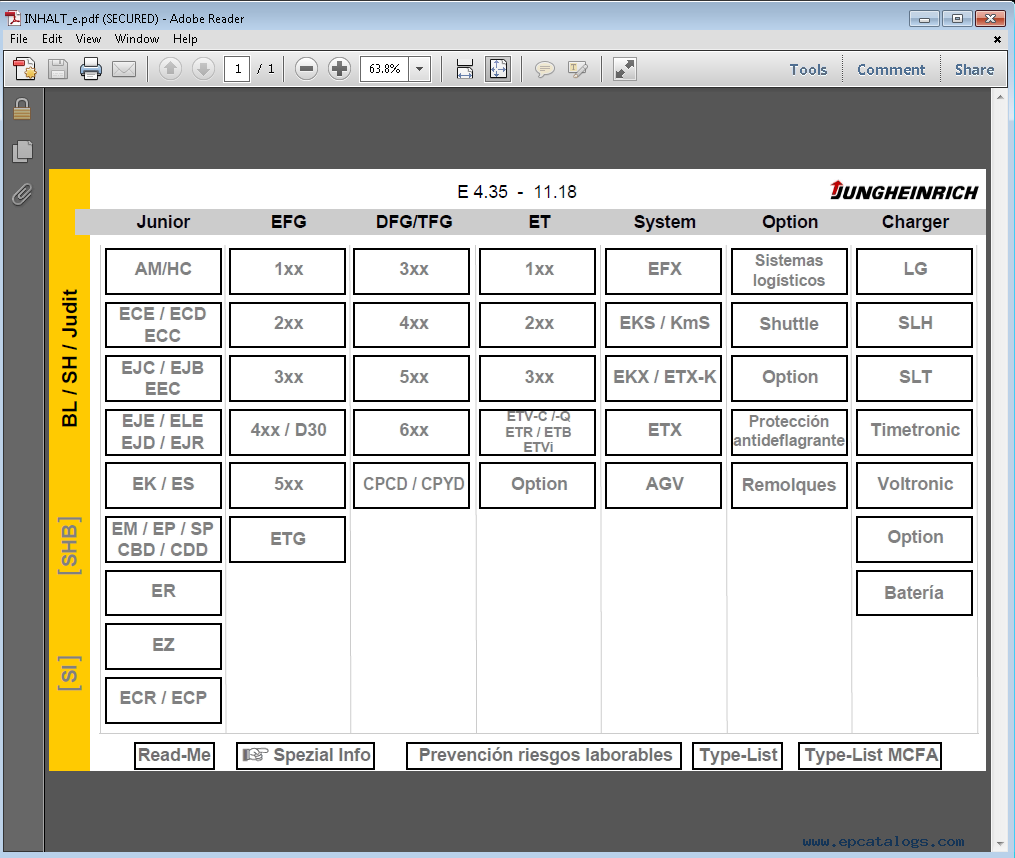Open EJE / ELE EJD / EJR
Screen dimensions: 1015x858
(x=163, y=432)
